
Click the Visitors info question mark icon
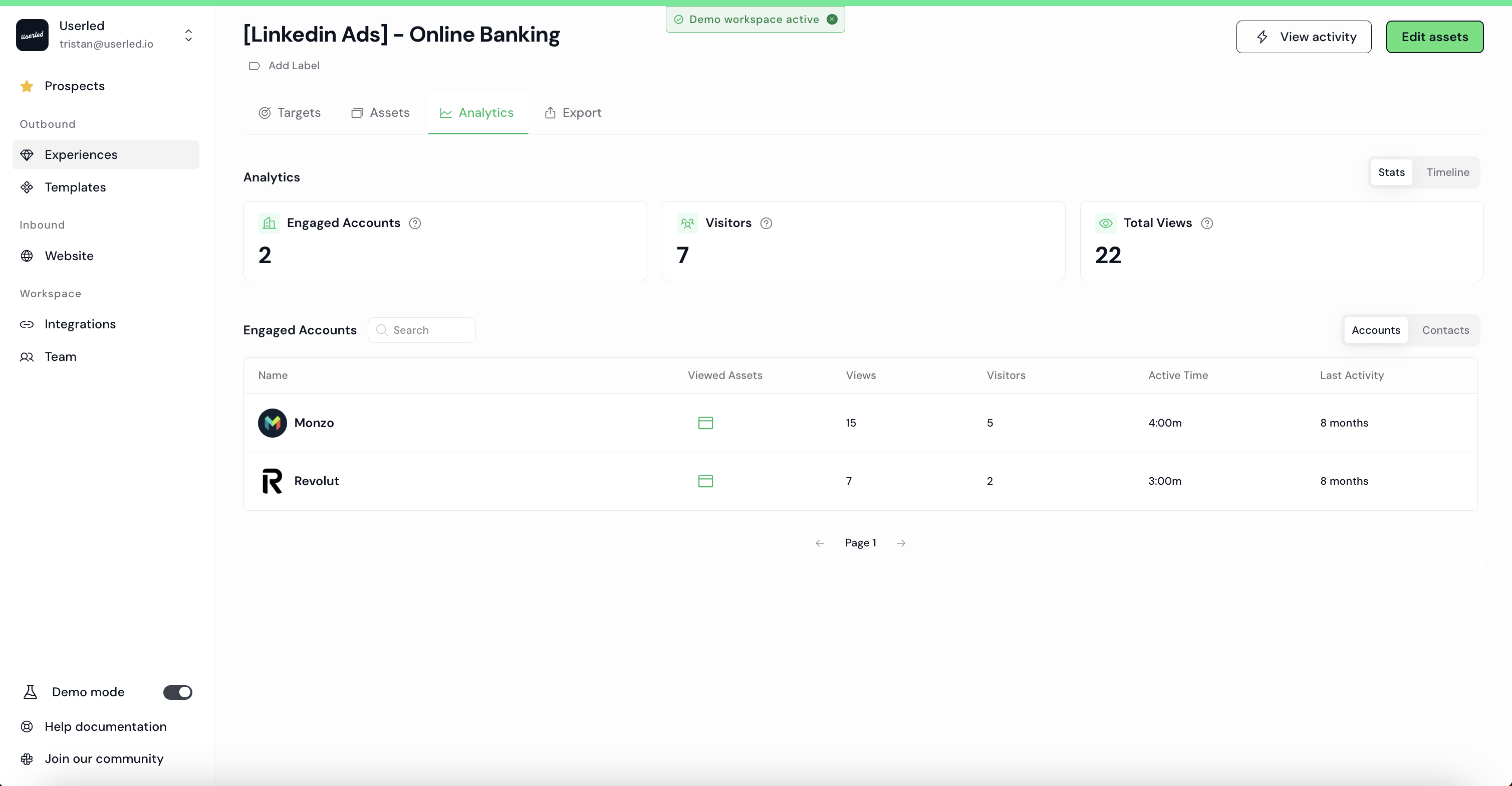tap(766, 223)
